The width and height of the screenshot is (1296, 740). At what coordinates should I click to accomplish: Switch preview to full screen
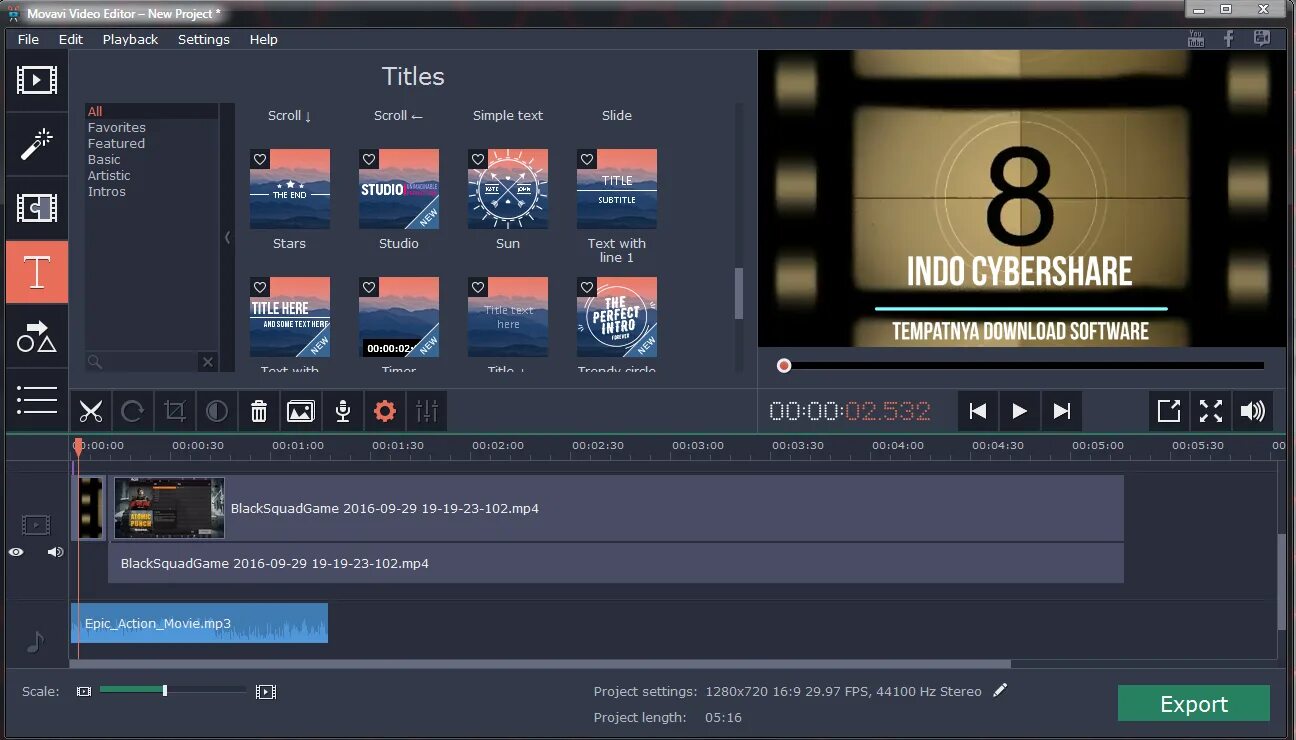click(1211, 411)
